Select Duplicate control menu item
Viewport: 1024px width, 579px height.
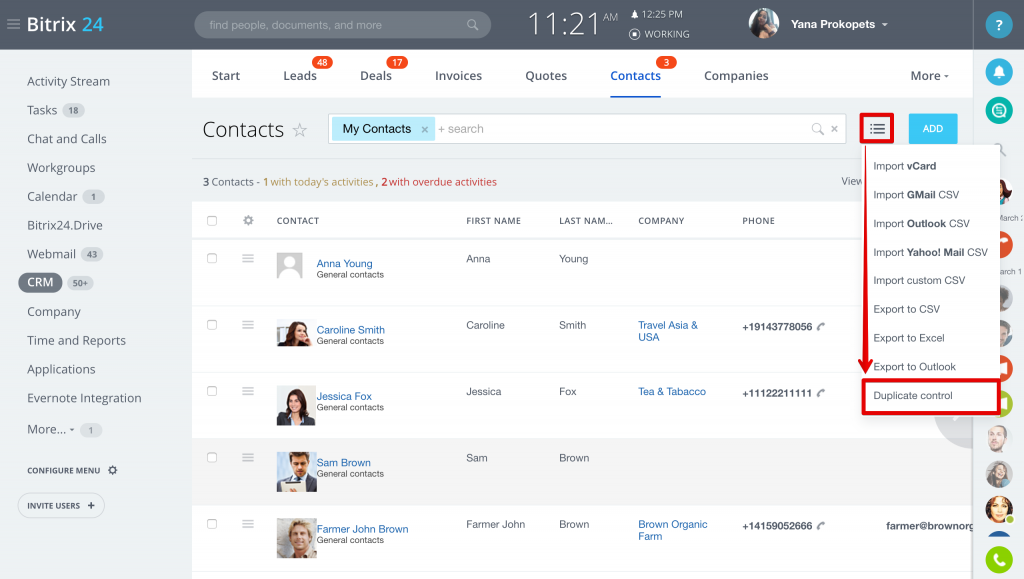(x=912, y=396)
